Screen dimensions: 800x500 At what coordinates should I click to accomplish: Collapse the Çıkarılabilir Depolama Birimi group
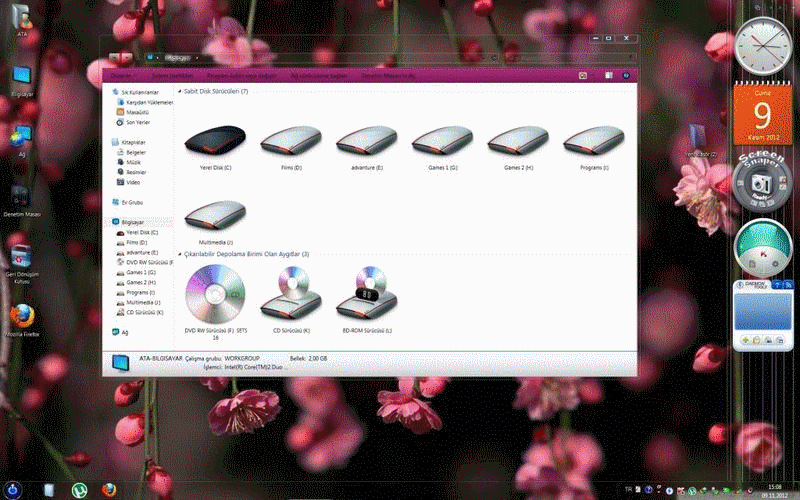click(180, 254)
